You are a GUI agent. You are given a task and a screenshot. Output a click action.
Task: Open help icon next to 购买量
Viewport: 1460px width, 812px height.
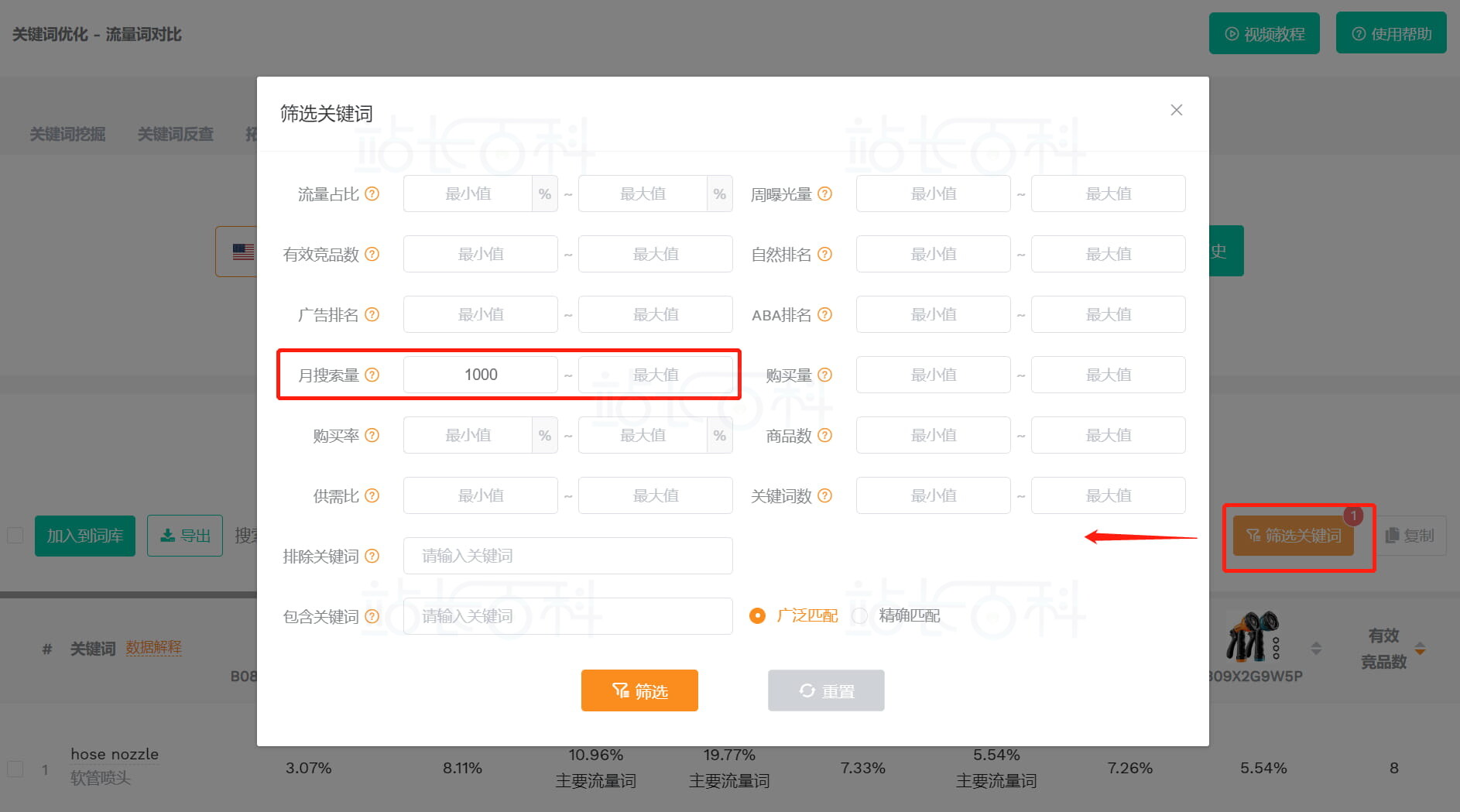[825, 375]
